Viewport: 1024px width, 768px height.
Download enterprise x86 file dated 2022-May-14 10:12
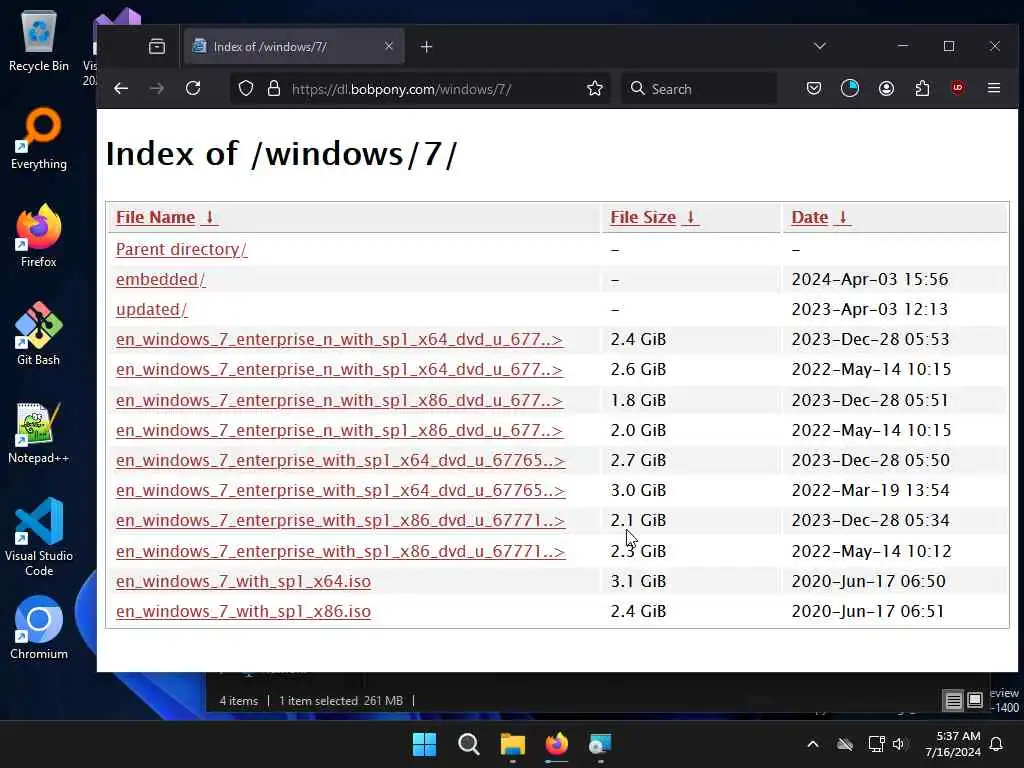click(x=340, y=551)
